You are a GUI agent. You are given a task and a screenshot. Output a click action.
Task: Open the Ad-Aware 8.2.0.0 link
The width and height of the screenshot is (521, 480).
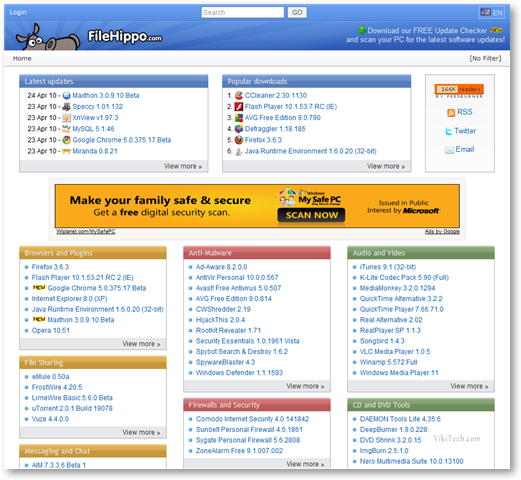pyautogui.click(x=221, y=267)
